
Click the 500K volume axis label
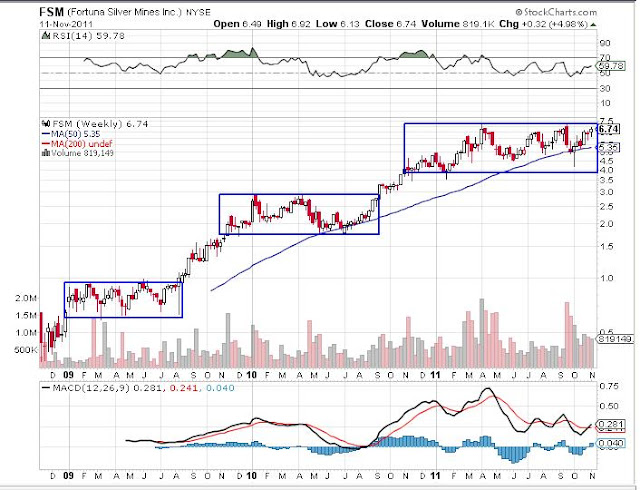[26, 350]
